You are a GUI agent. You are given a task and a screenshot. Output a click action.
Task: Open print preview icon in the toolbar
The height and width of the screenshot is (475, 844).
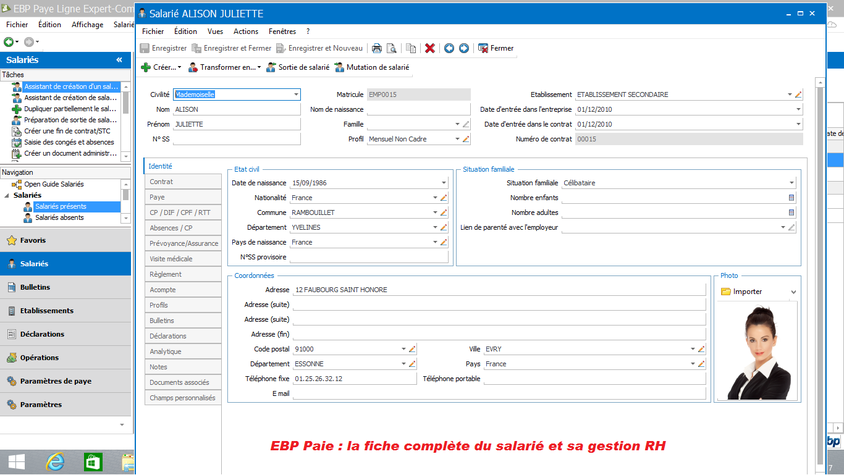click(392, 48)
